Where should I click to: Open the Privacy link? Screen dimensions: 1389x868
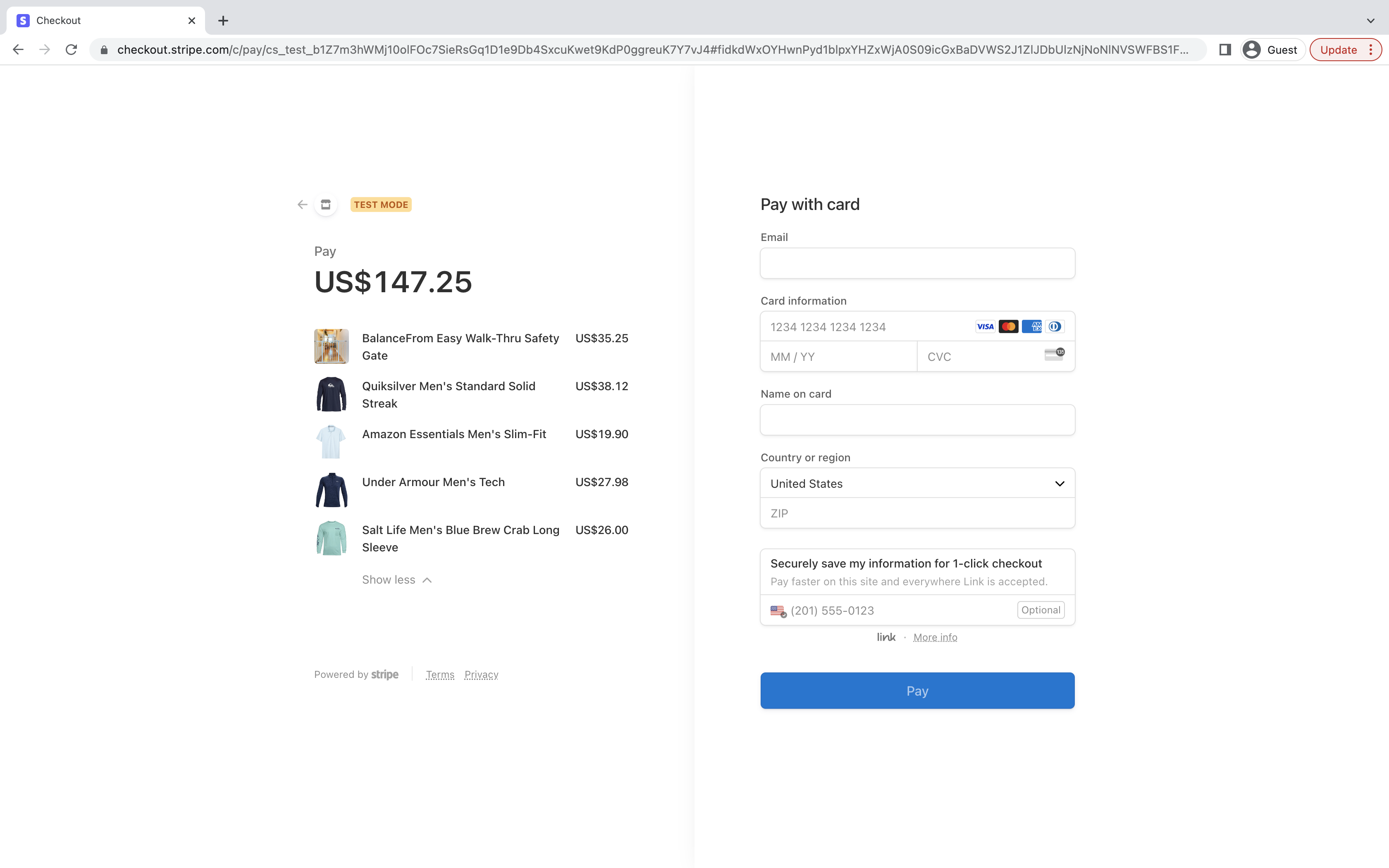(x=481, y=675)
